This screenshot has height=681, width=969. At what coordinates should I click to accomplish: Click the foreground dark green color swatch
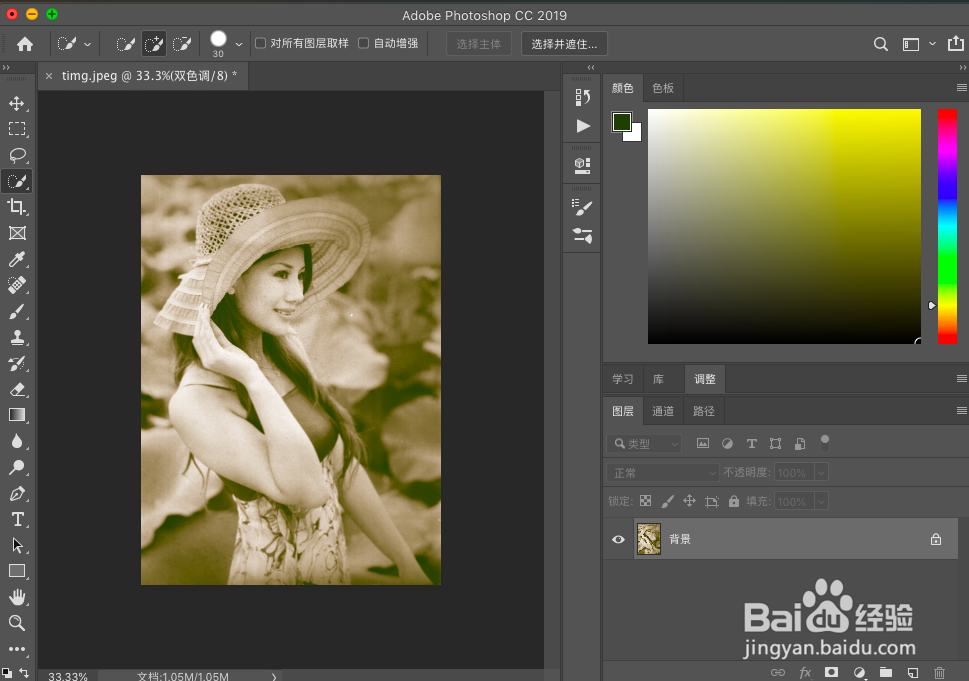pyautogui.click(x=621, y=121)
